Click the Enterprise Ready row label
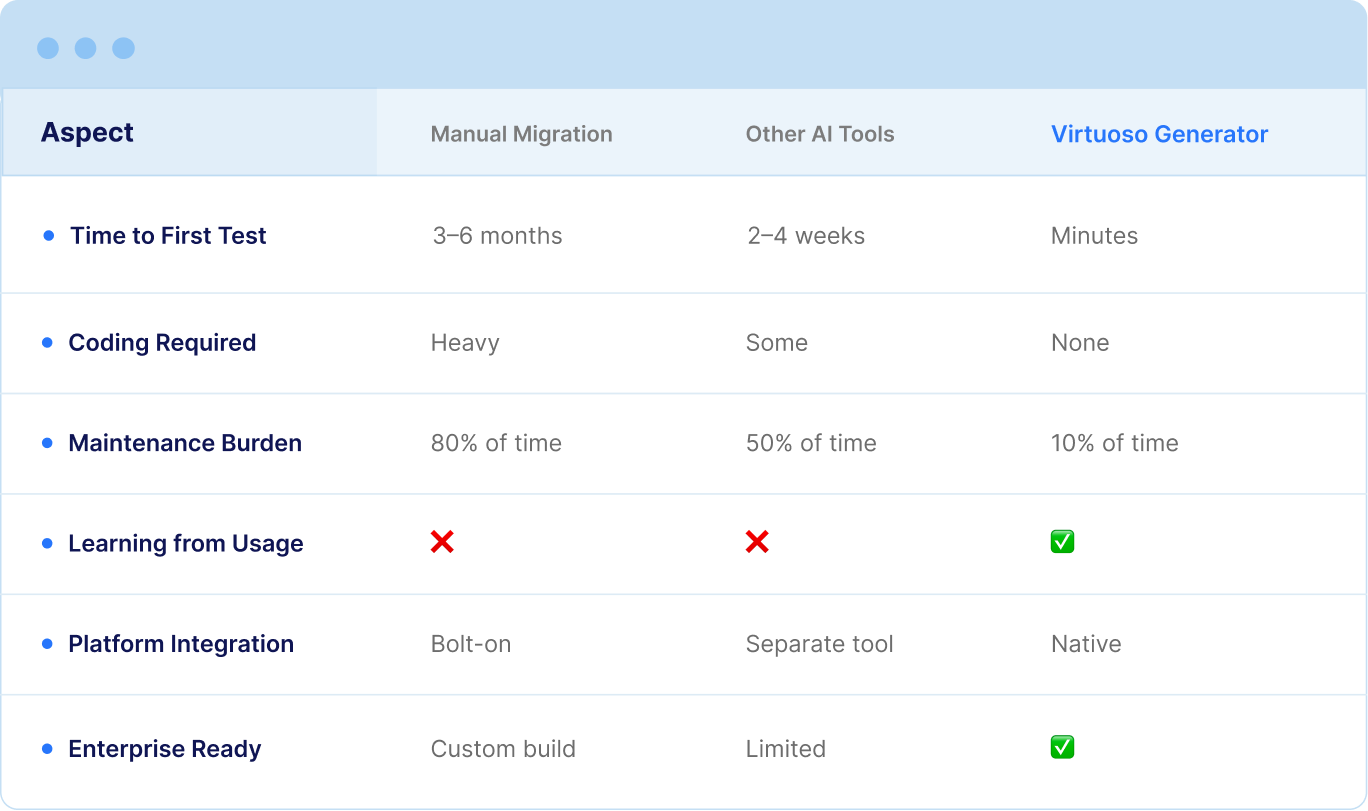 pyautogui.click(x=165, y=749)
